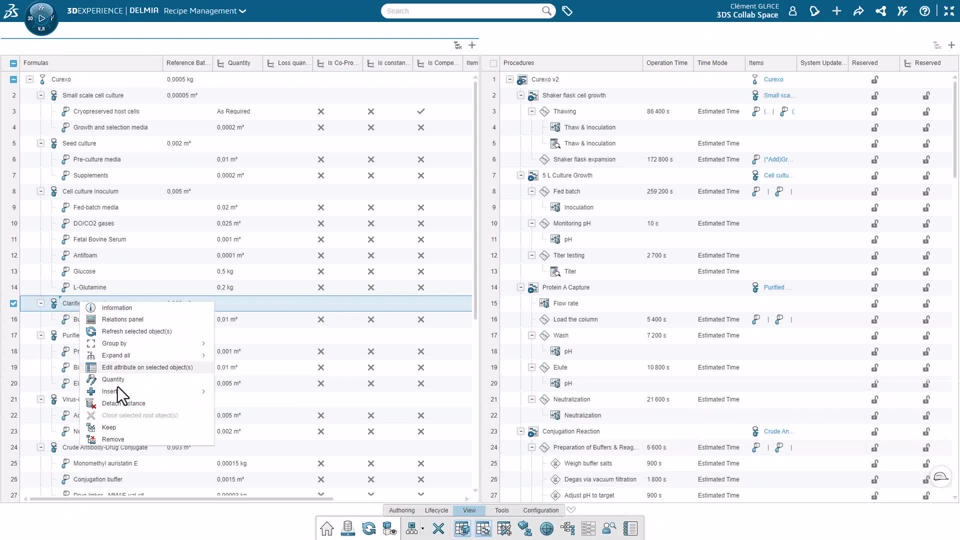Screen dimensions: 960x540
Task: Click the plus add icon in top bar
Action: [836, 11]
